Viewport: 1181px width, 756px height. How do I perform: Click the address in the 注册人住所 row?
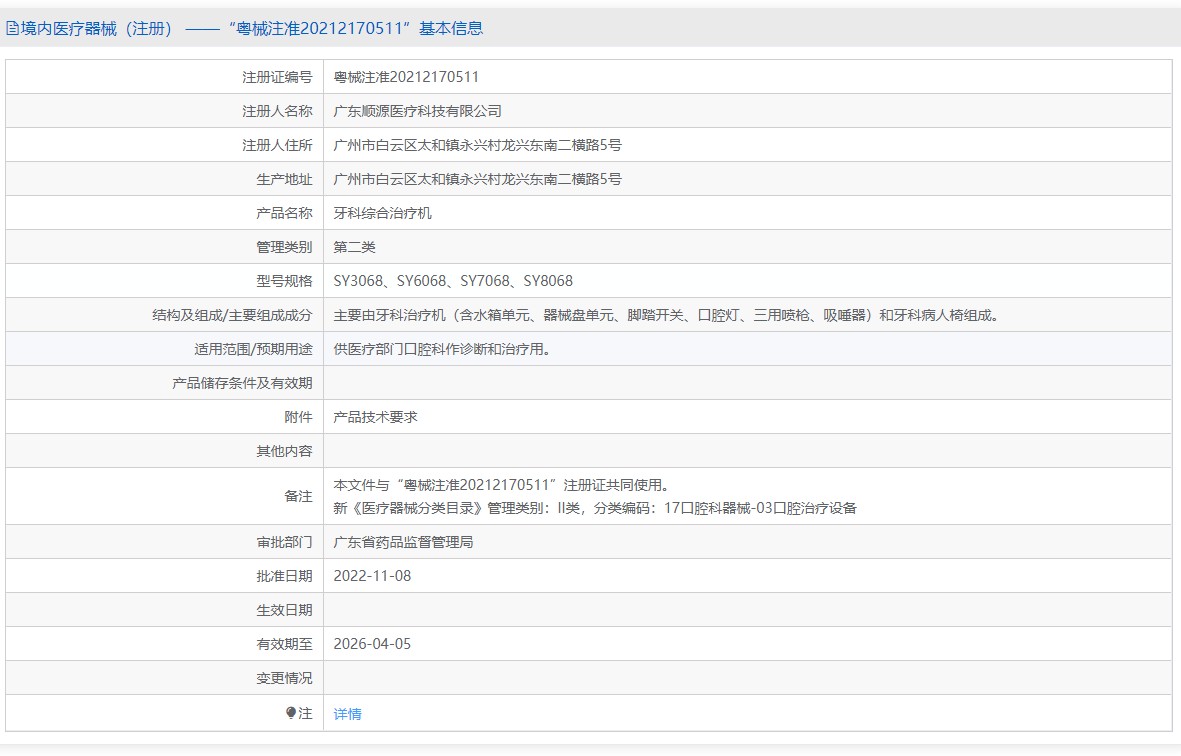pyautogui.click(x=478, y=145)
